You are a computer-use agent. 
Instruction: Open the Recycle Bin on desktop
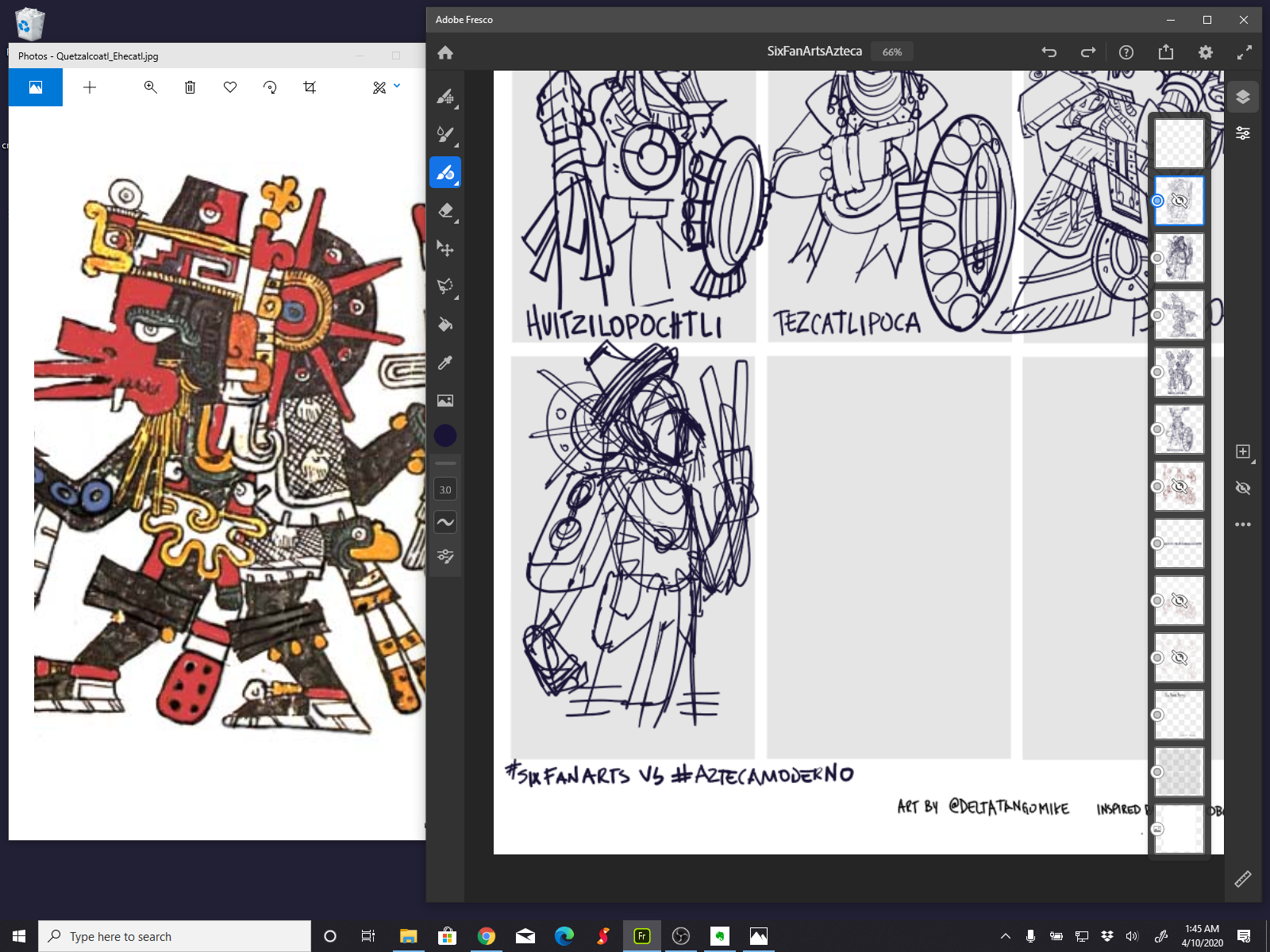29,24
